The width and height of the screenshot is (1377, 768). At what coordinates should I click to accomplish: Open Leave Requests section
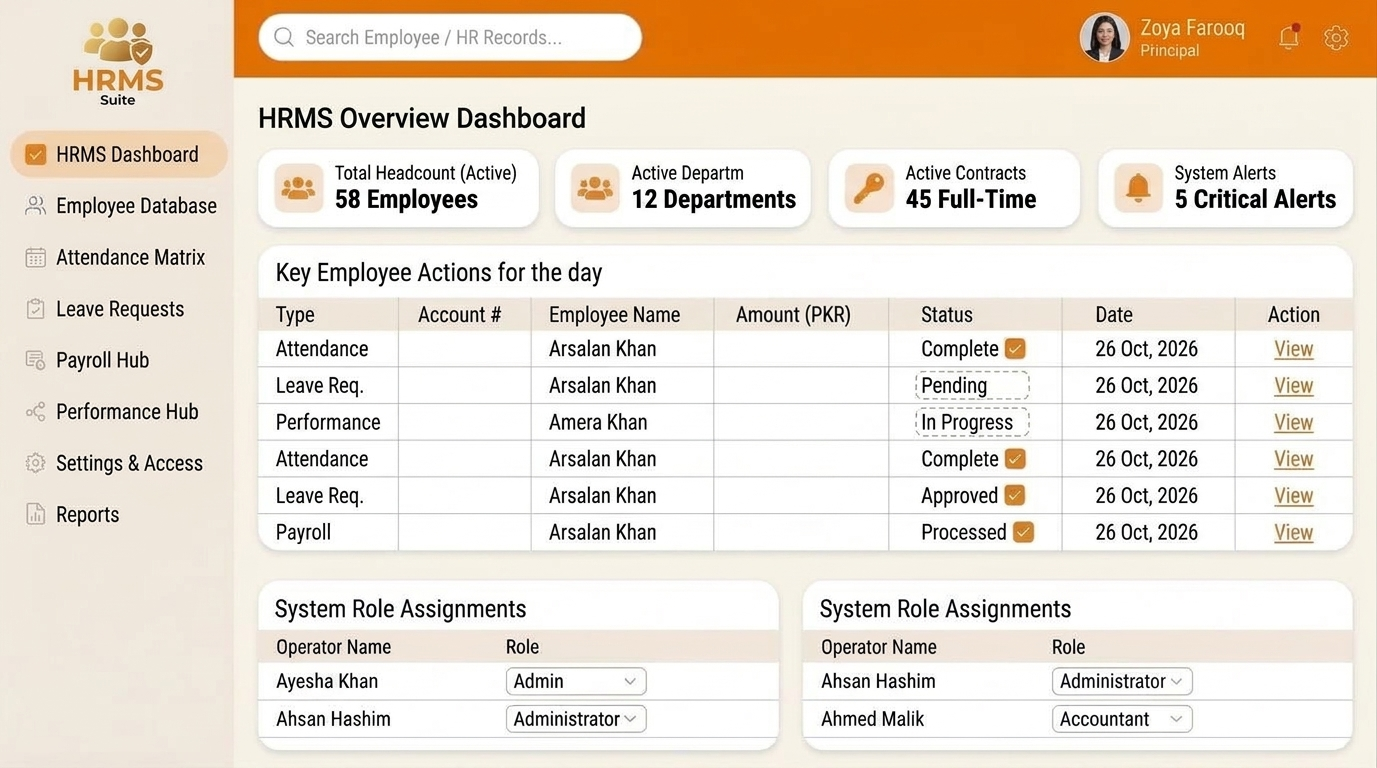click(x=105, y=309)
